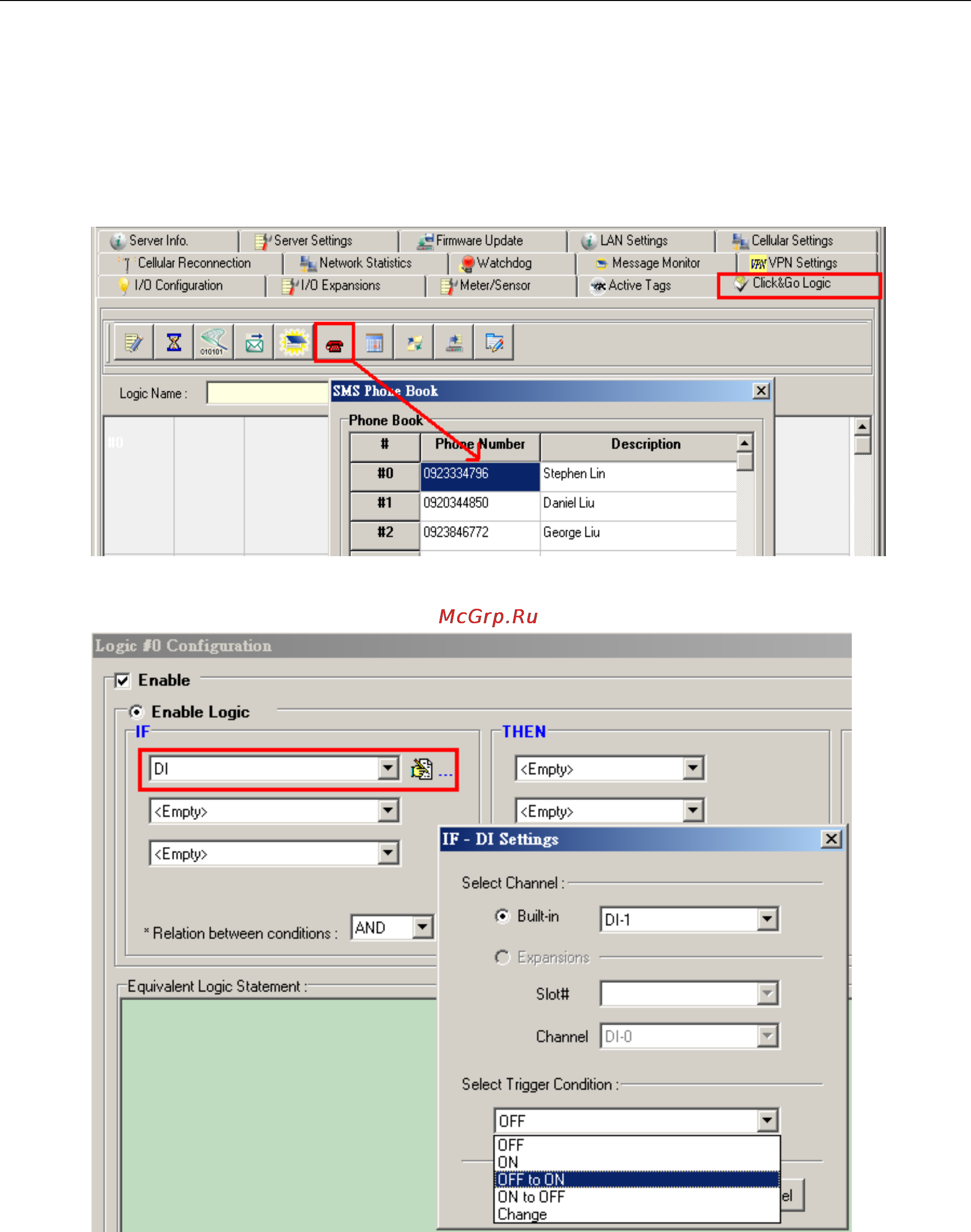Go to the LAN Settings tab

tap(641, 241)
